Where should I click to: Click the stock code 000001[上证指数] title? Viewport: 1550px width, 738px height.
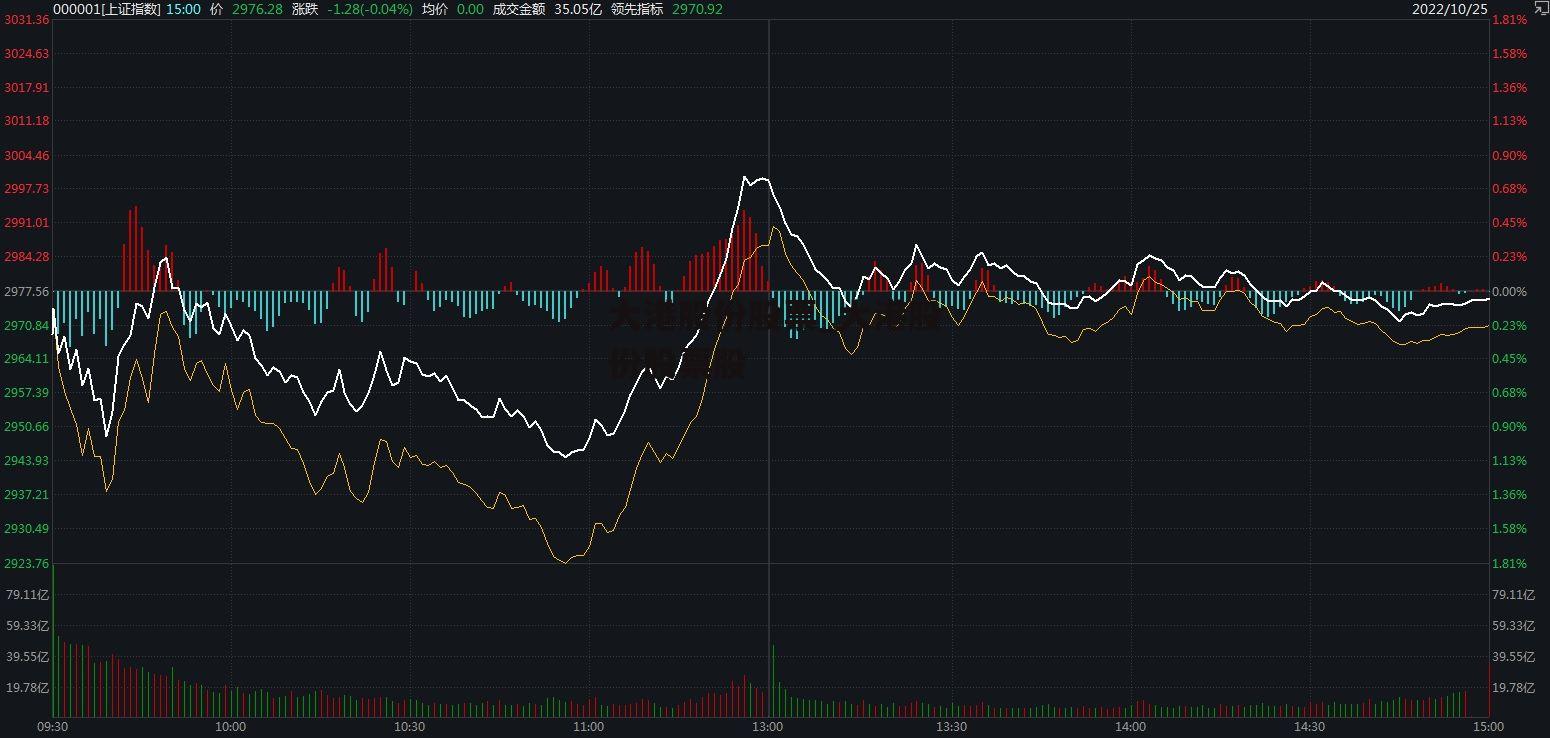point(107,9)
